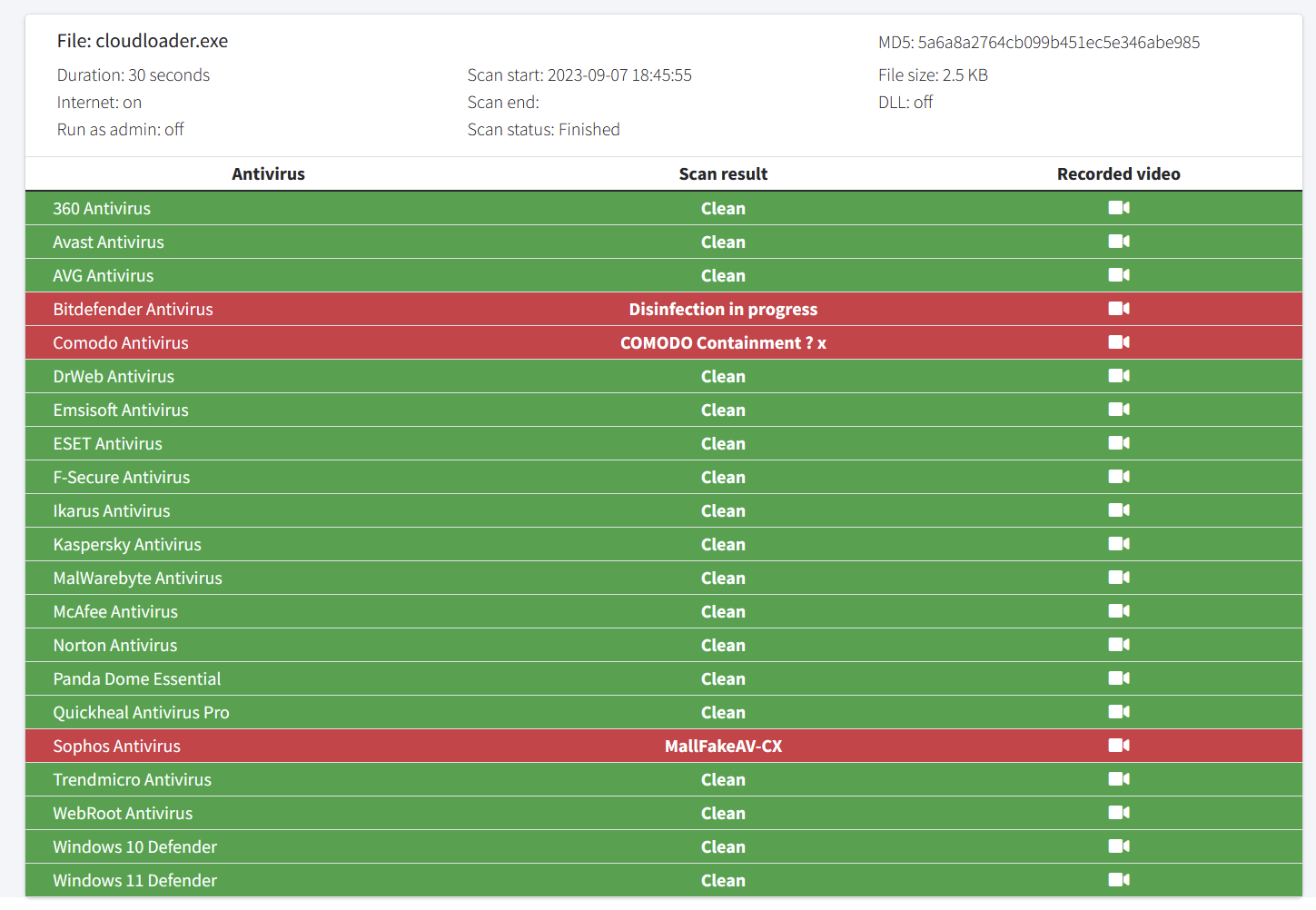This screenshot has width=1316, height=910.
Task: Play McAfee Antivirus video recording
Action: click(1119, 611)
